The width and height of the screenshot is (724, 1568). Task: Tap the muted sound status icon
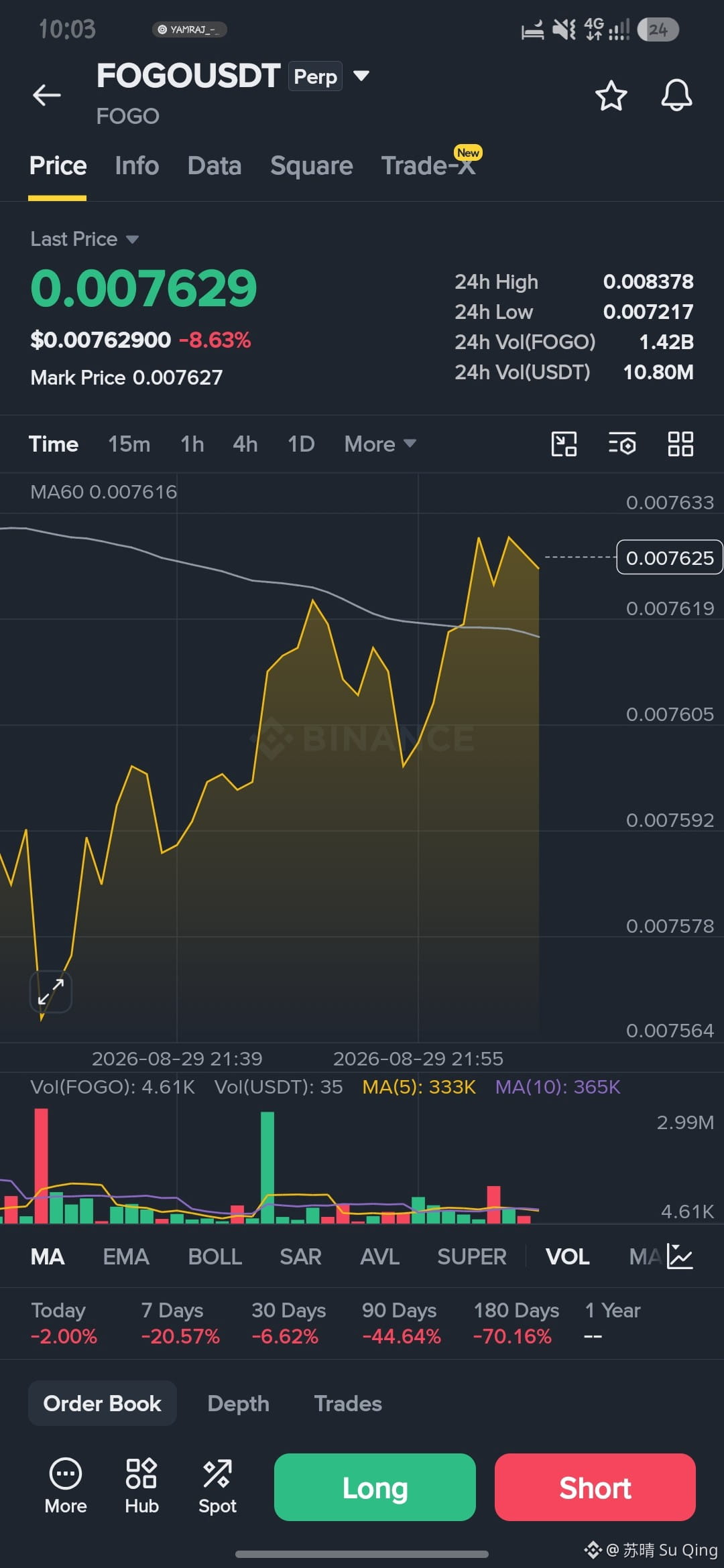564,29
